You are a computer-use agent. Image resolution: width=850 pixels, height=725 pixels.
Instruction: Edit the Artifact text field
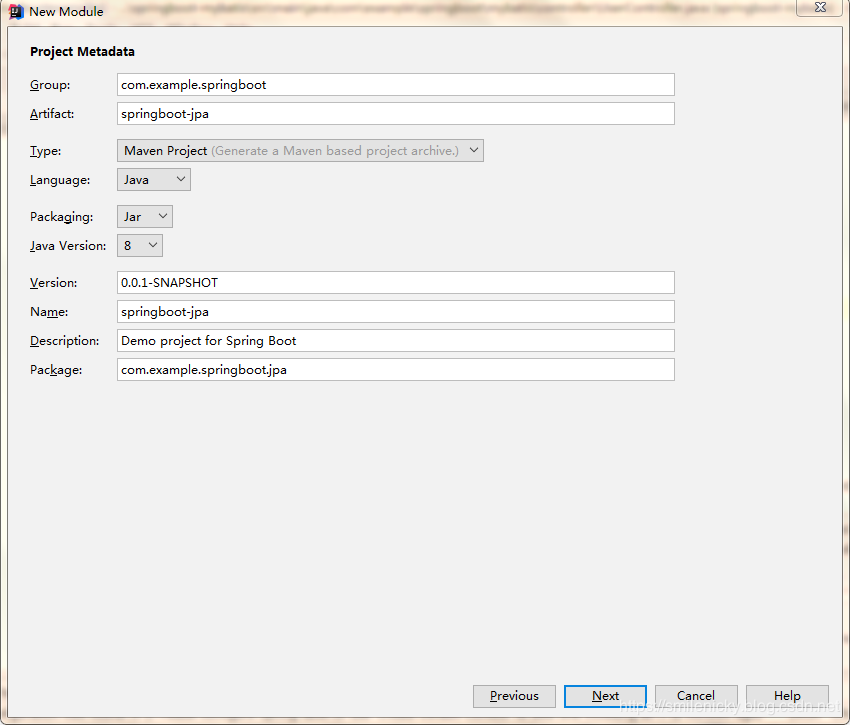click(396, 114)
